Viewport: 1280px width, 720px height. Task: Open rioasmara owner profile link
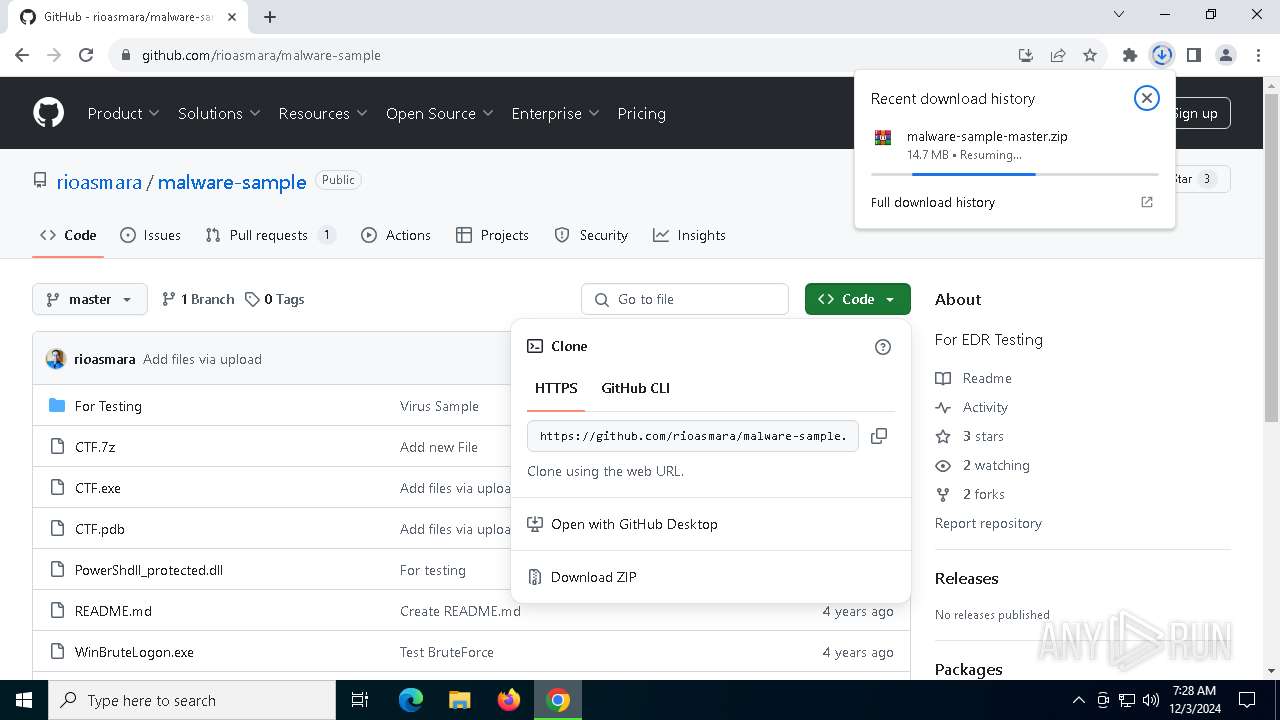click(x=99, y=182)
